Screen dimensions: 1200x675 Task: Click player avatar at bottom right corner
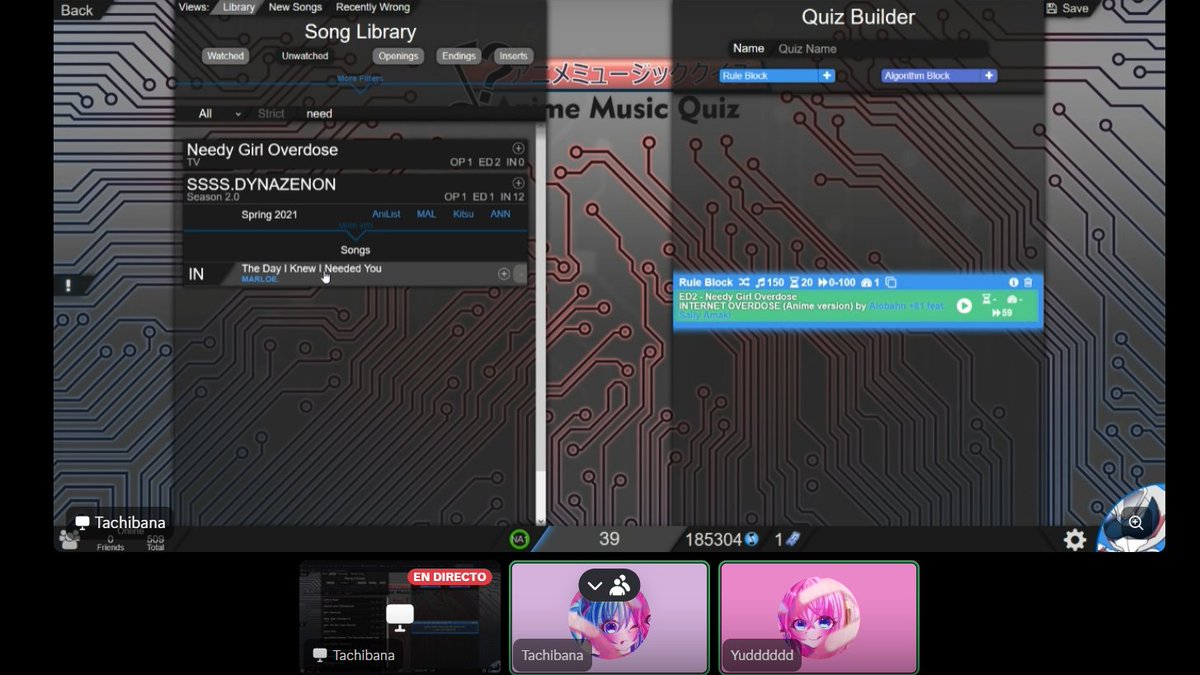1132,518
